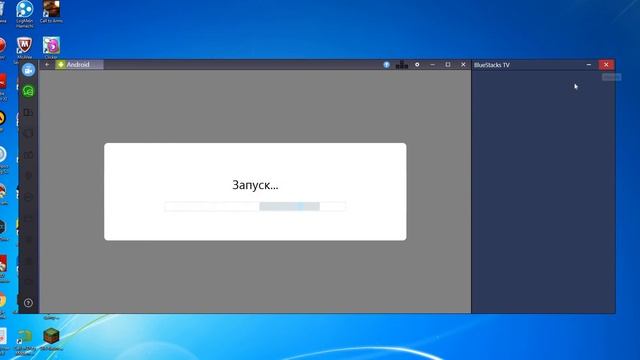This screenshot has height=360, width=640.
Task: Select the Android tab
Action: pos(79,64)
